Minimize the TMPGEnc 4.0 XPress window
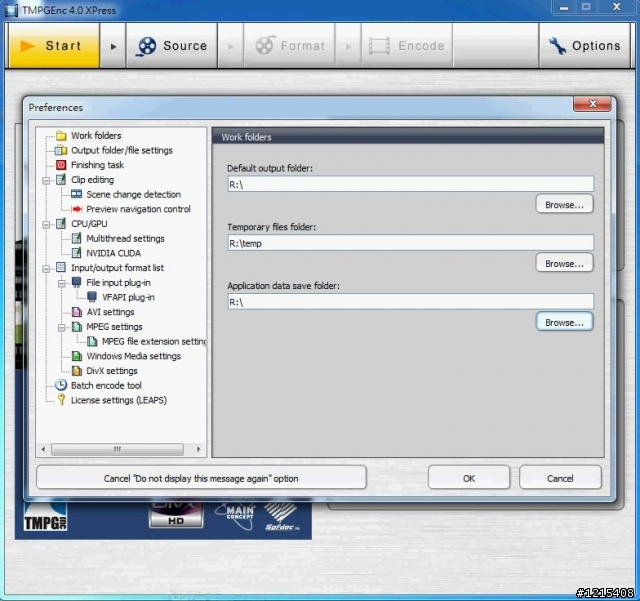 tap(564, 7)
